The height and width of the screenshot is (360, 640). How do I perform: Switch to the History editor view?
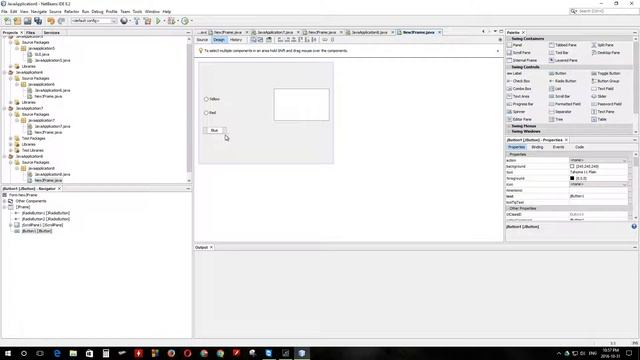(x=236, y=40)
